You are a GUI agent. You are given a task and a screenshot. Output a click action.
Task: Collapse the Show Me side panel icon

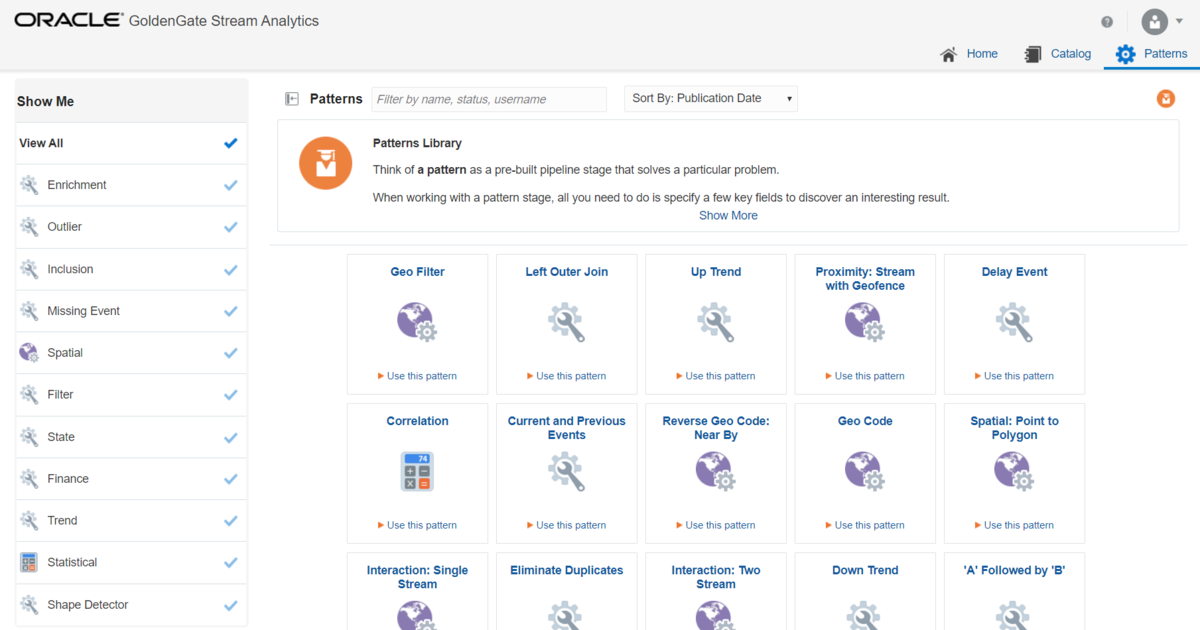292,98
